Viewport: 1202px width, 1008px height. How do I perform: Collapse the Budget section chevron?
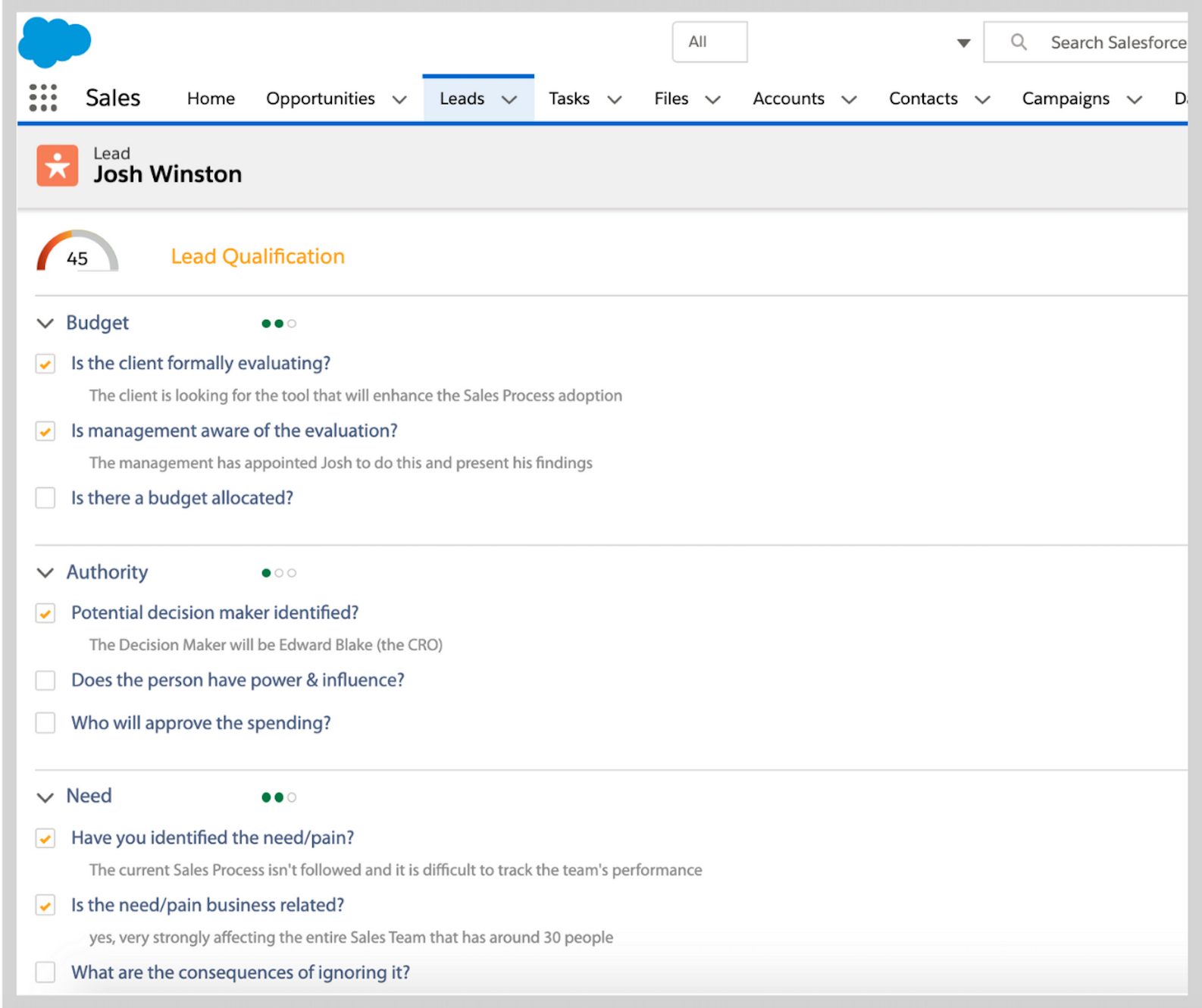[45, 324]
